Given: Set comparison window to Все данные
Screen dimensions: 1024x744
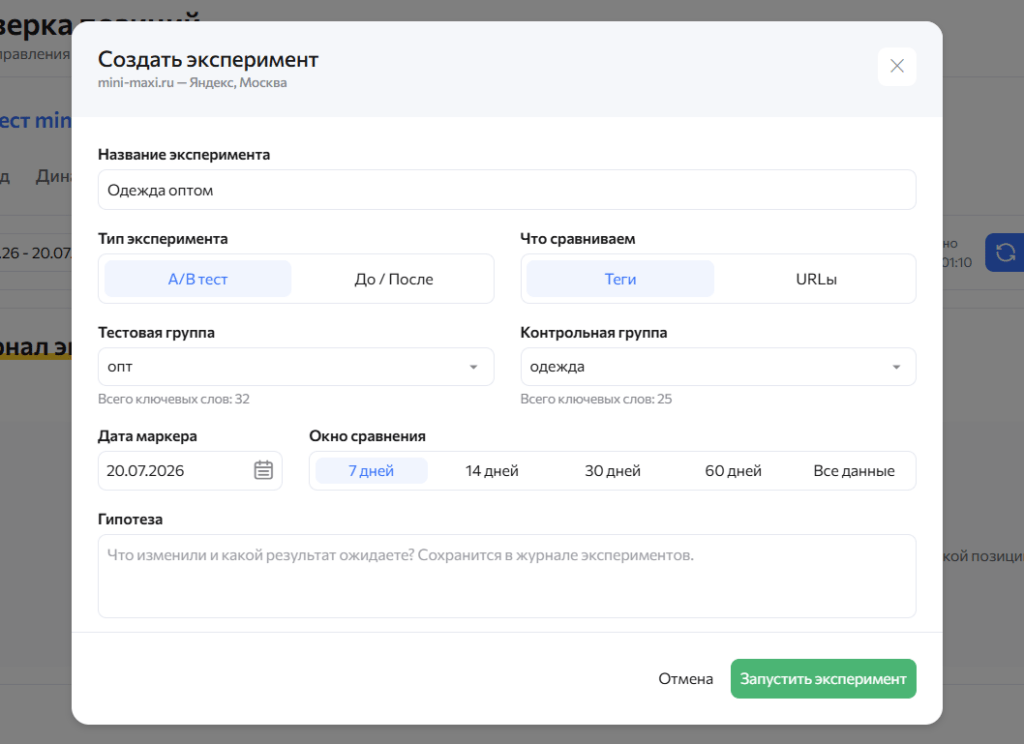Looking at the screenshot, I should point(854,471).
